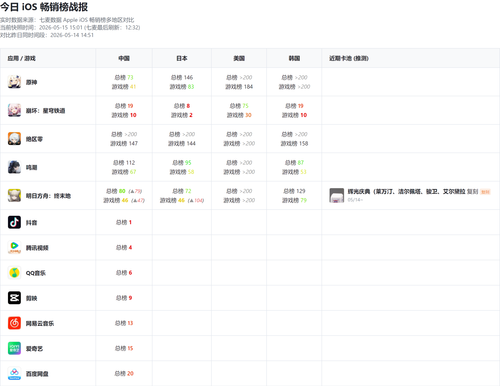Click the 腾讯视频 app icon
The width and height of the screenshot is (500, 386).
click(x=14, y=247)
